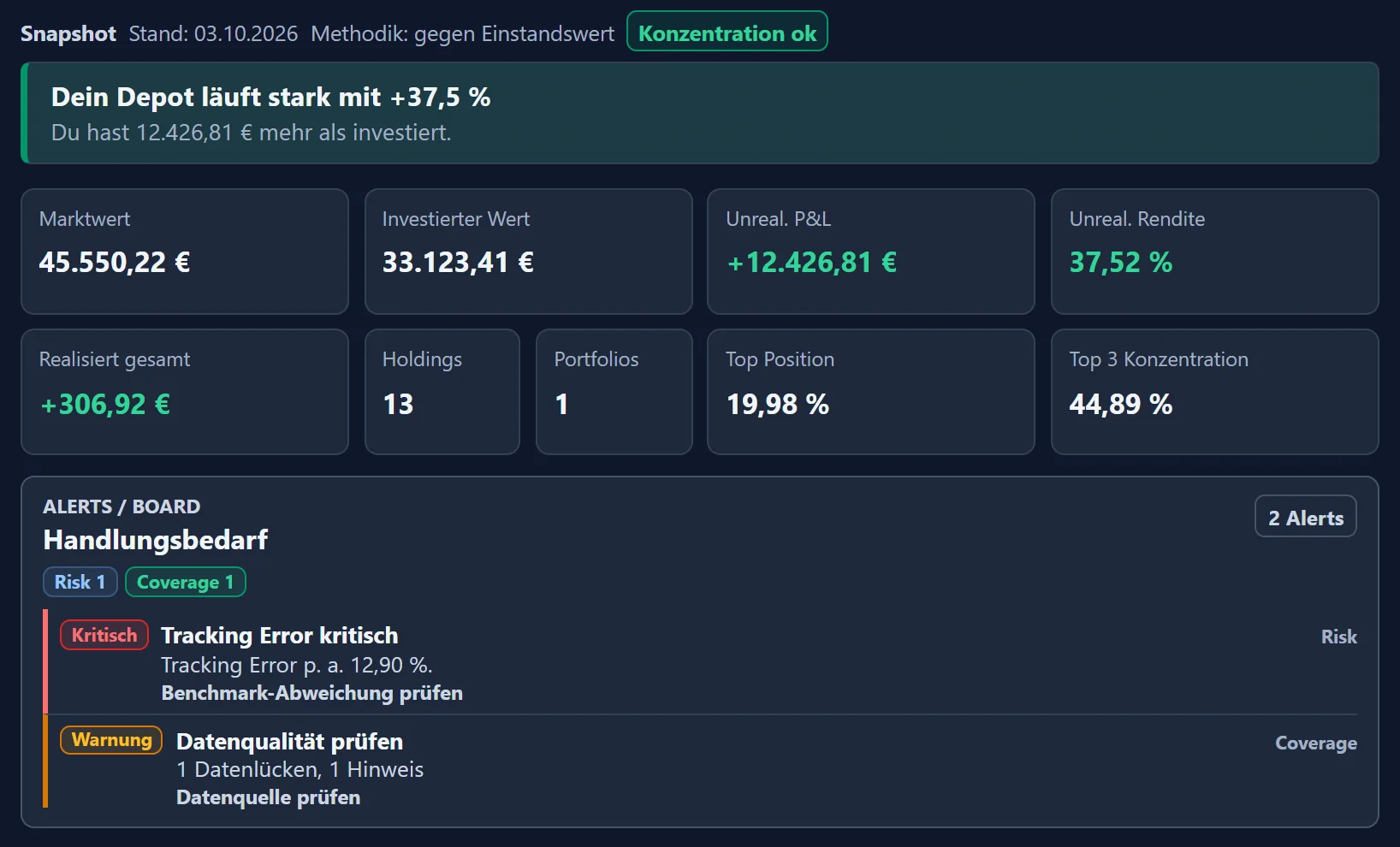Filter alerts by 'Risk 1' chip
The image size is (1400, 847).
(80, 582)
